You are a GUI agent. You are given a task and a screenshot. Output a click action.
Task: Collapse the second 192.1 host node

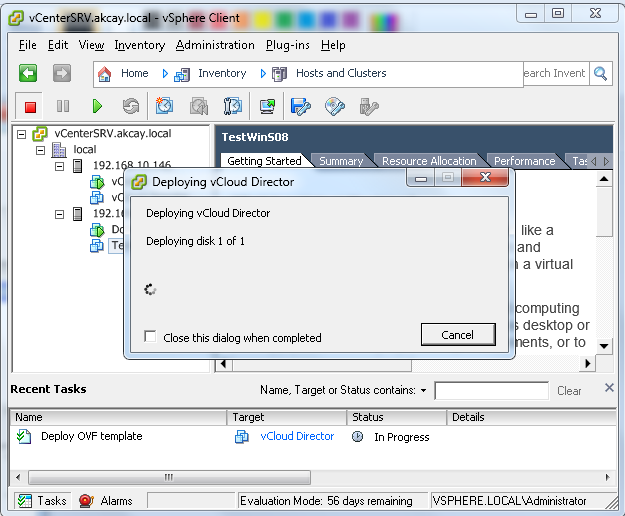click(59, 214)
